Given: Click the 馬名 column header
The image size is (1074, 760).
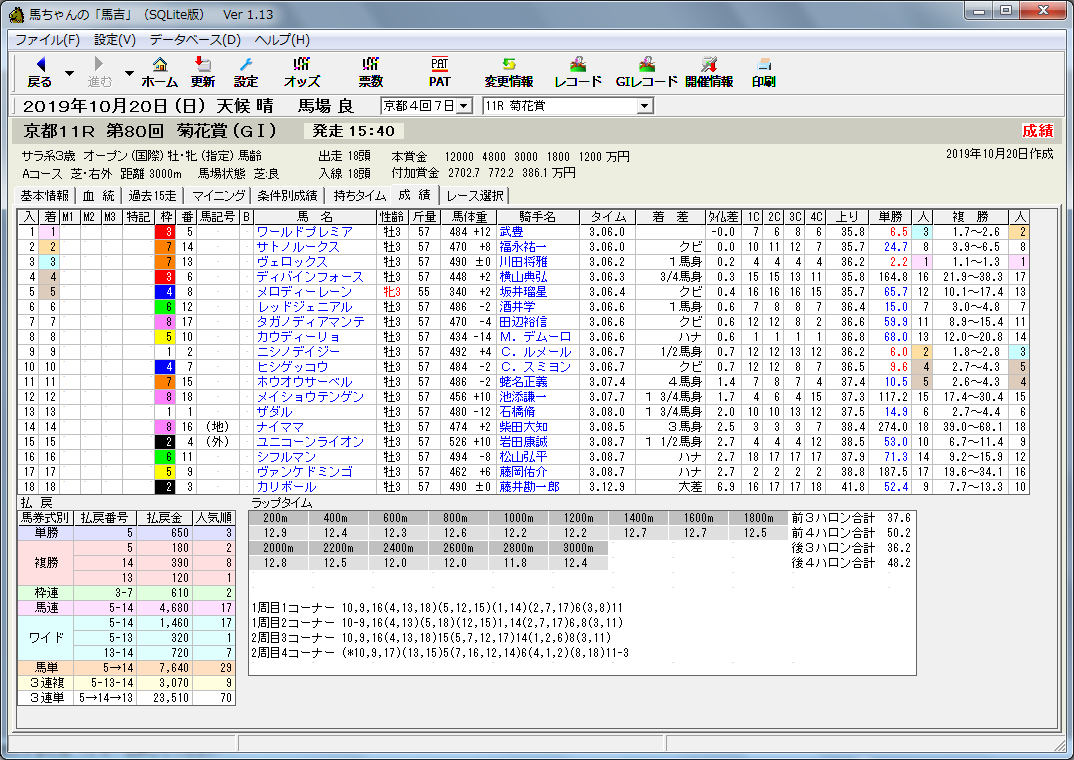Looking at the screenshot, I should coord(315,217).
